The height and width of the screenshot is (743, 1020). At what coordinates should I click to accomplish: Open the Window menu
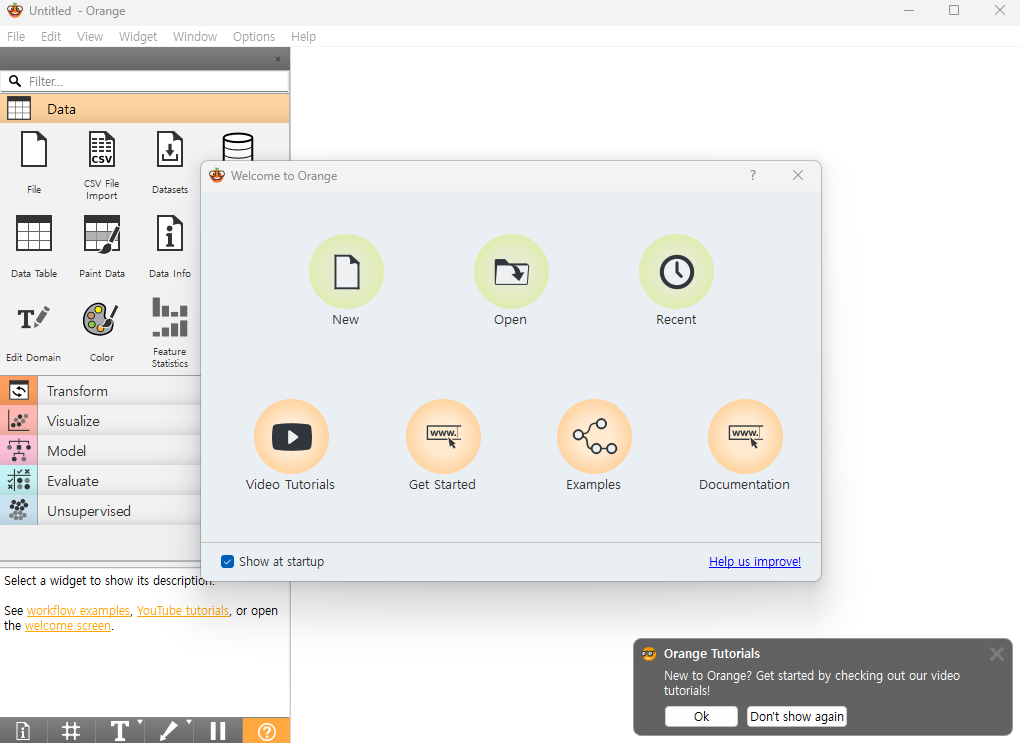195,36
